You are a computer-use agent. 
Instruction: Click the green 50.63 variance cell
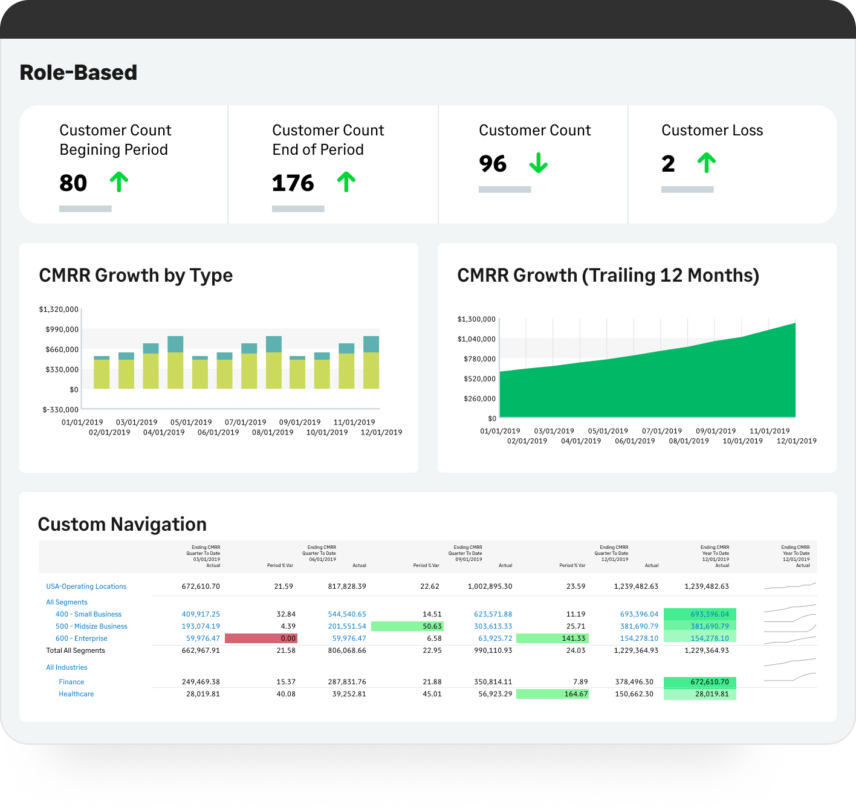point(407,626)
